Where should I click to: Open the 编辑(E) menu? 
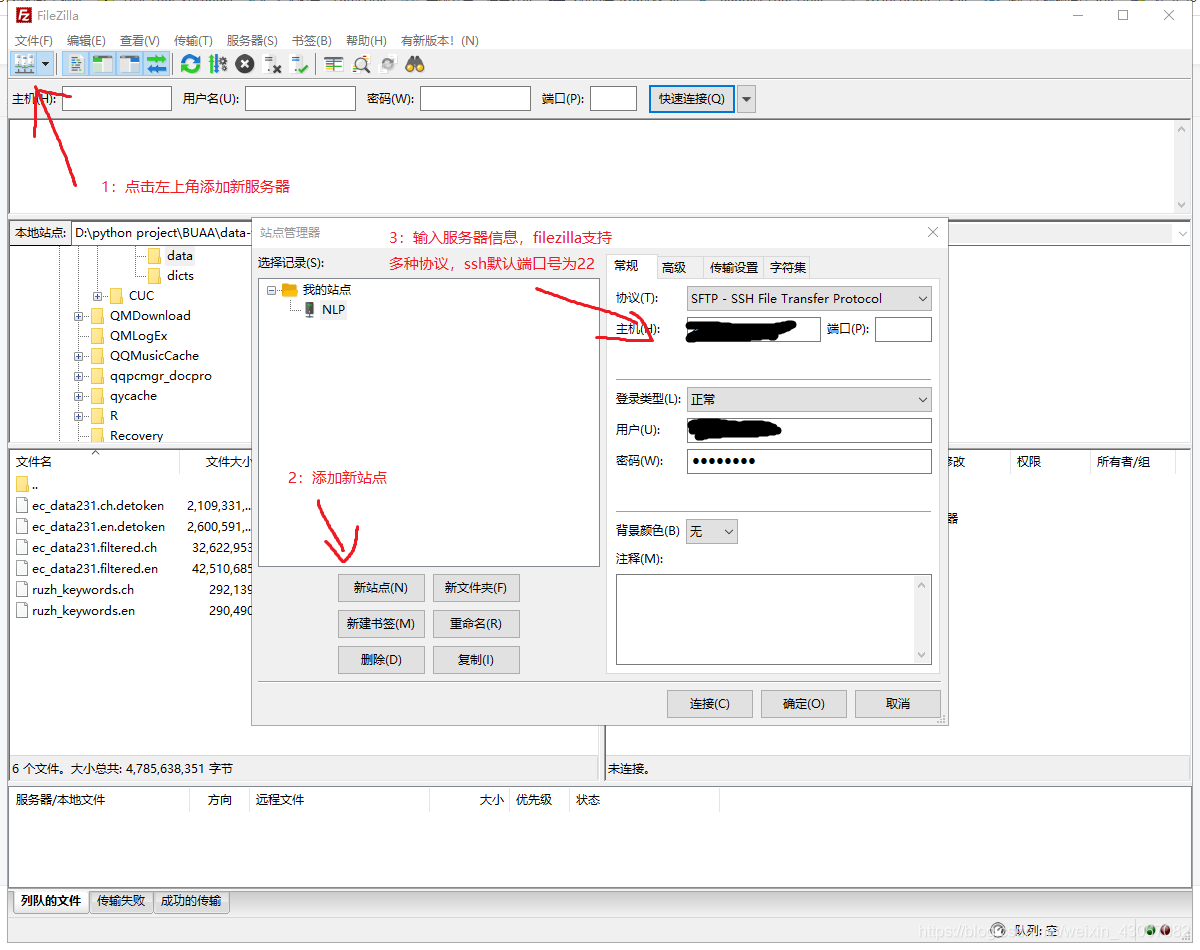86,40
